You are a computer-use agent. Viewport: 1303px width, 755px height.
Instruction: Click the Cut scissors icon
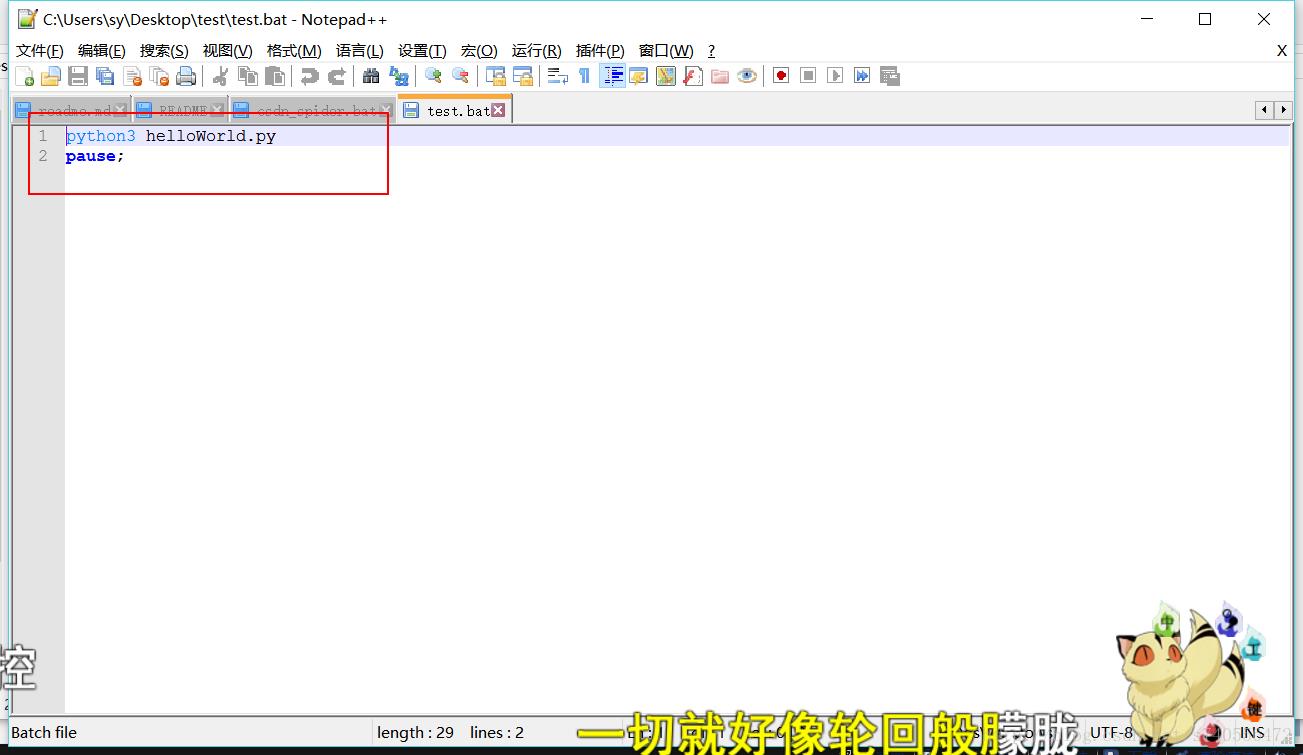point(220,76)
